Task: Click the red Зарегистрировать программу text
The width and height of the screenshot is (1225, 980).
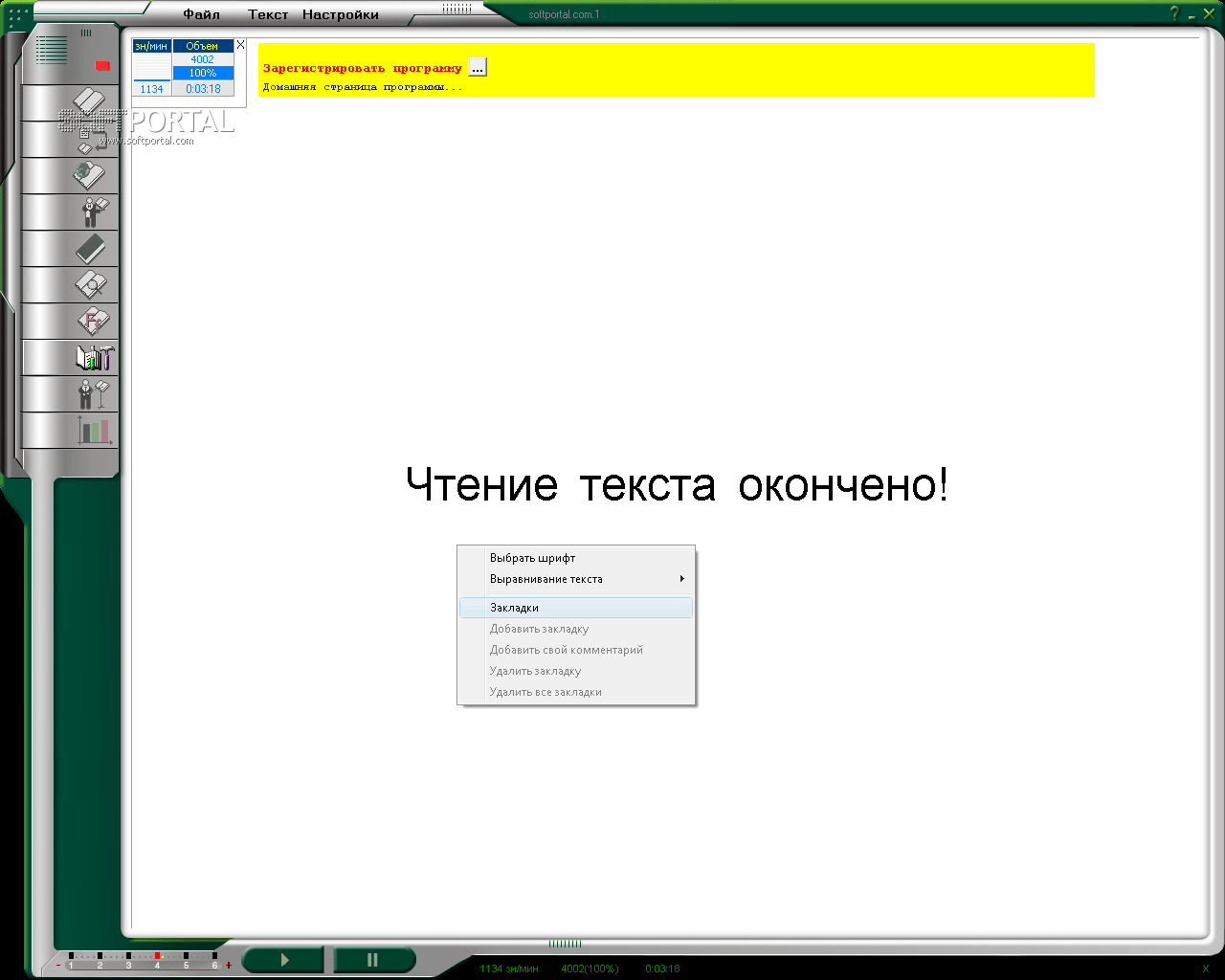Action: 363,68
